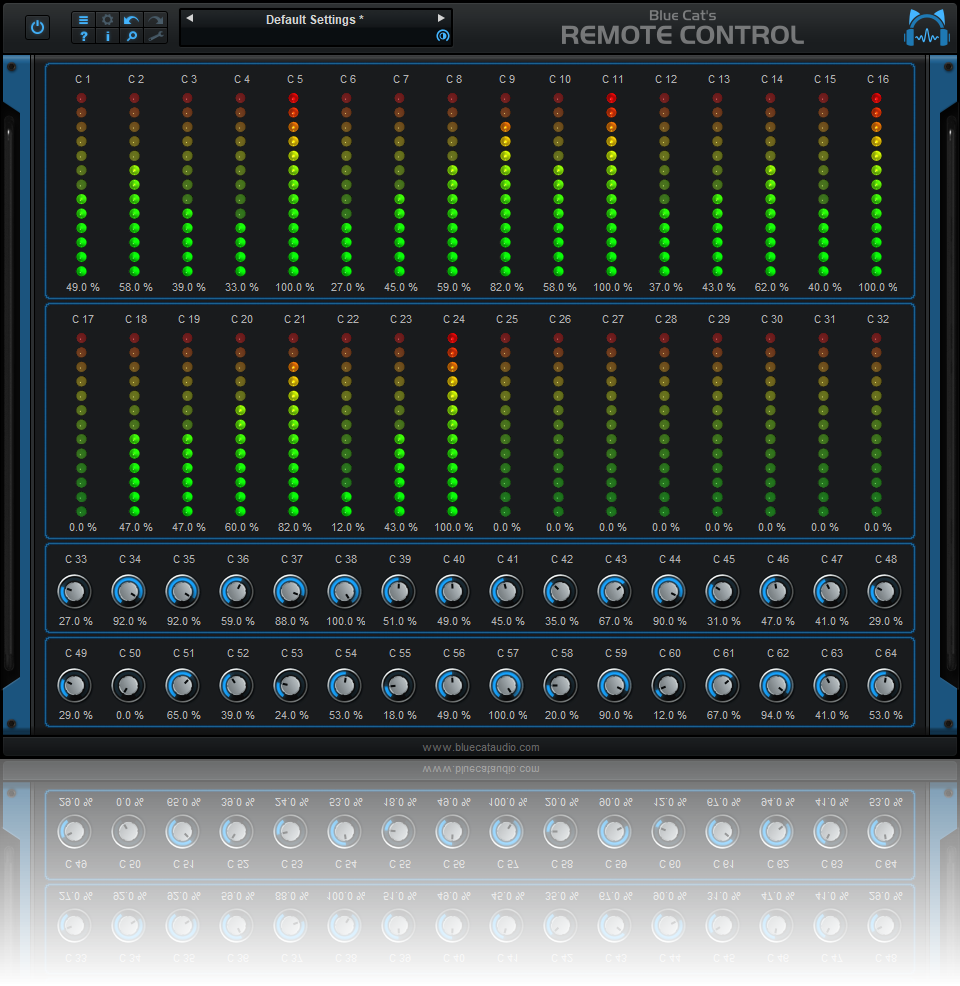Click the 60.0 % value under C 20
Viewport: 960px width, 986px height.
[241, 528]
